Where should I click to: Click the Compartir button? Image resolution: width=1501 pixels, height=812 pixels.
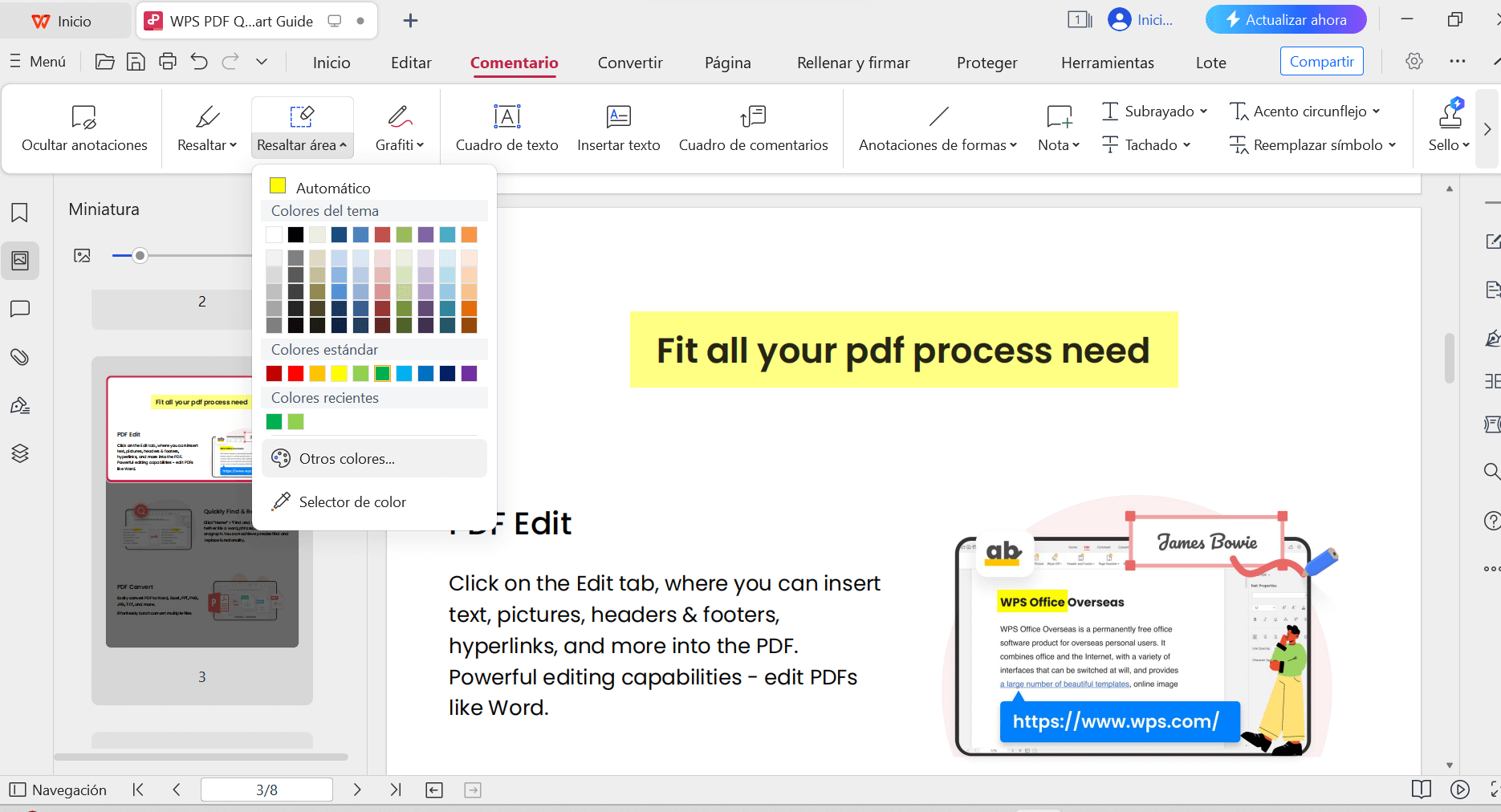(x=1321, y=62)
